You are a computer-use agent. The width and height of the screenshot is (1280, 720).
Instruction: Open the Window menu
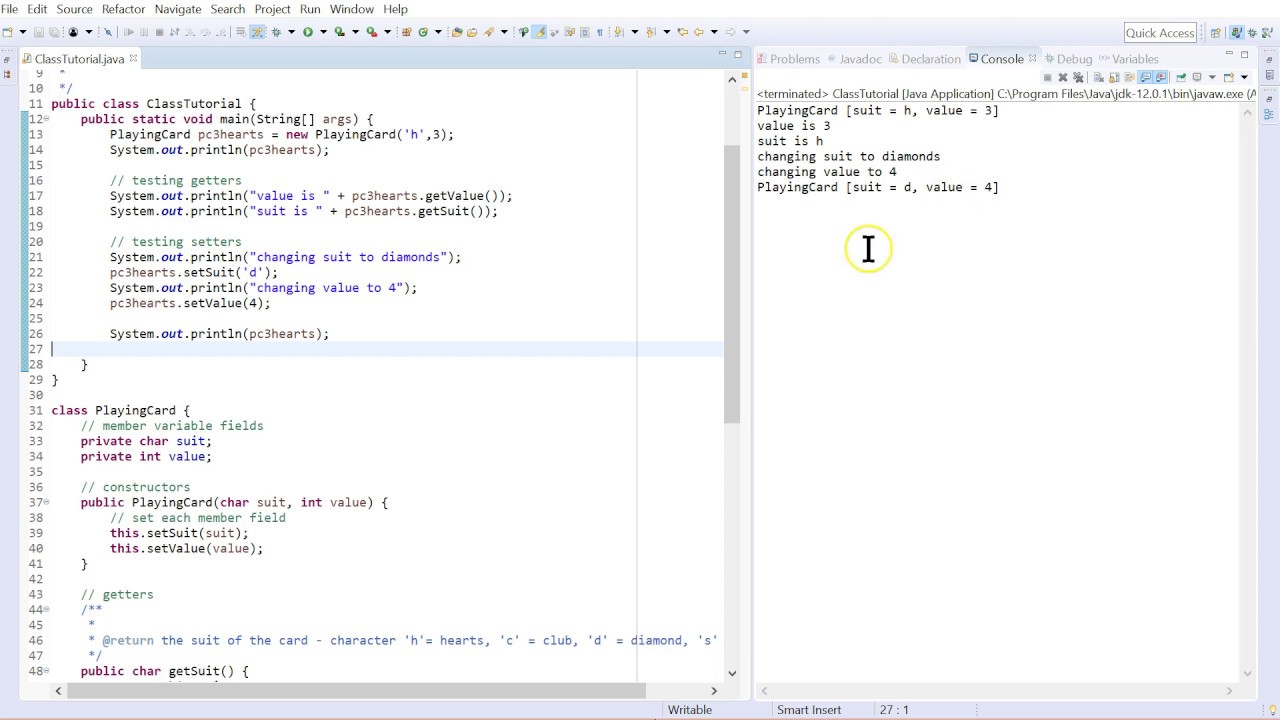[352, 9]
